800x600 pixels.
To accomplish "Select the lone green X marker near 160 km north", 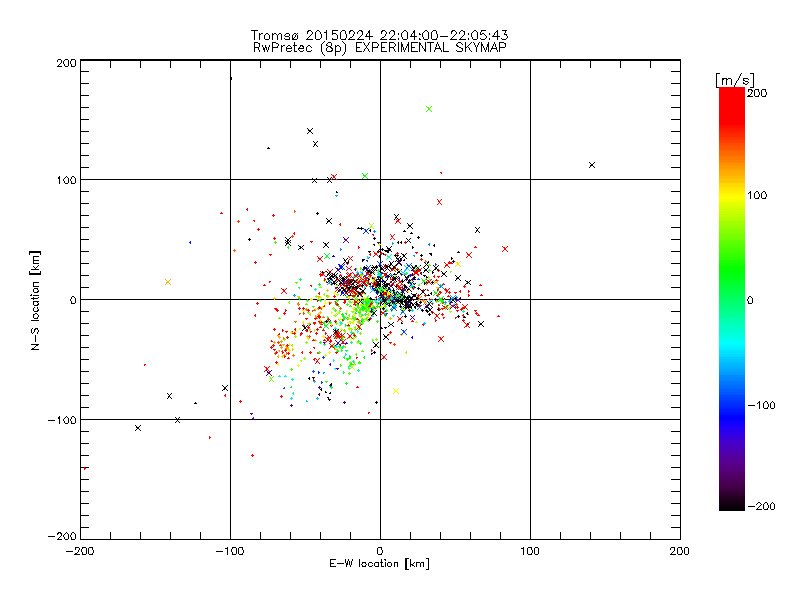I will pos(429,109).
